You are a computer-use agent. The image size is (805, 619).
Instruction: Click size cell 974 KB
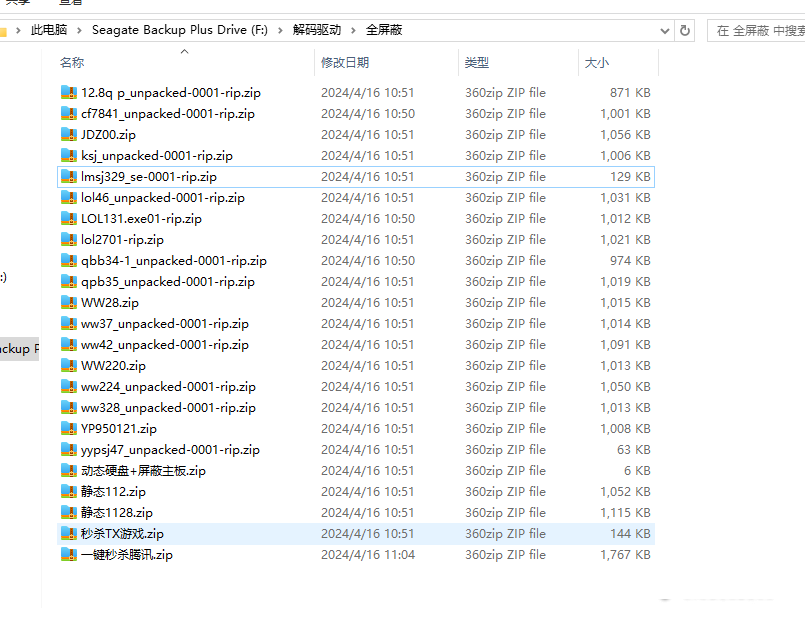(630, 261)
